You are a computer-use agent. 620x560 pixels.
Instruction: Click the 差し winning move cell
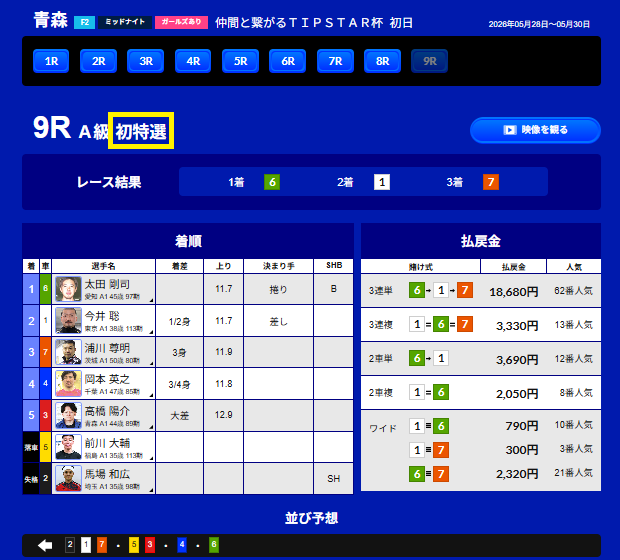click(x=278, y=321)
